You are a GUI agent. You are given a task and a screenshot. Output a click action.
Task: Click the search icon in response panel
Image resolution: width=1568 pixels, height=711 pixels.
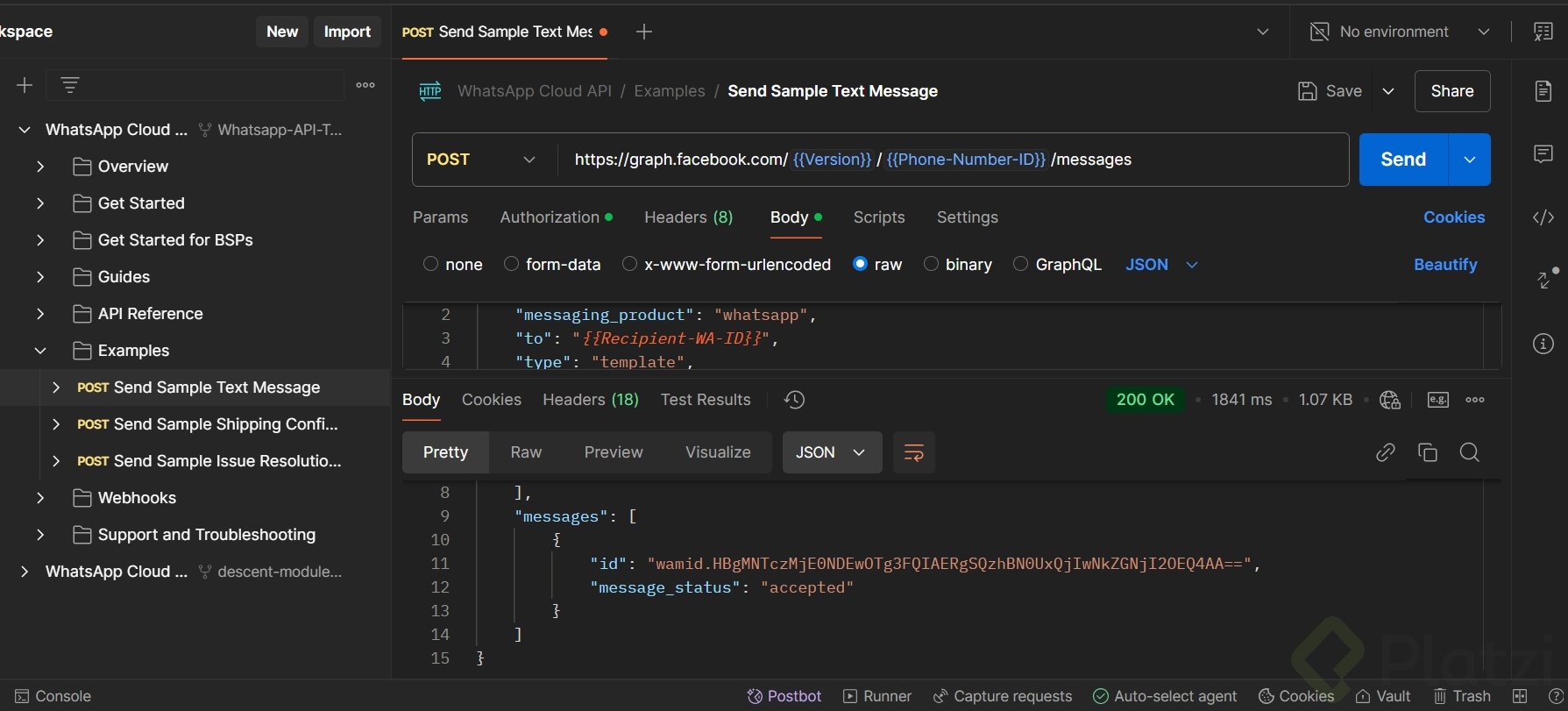(x=1469, y=452)
